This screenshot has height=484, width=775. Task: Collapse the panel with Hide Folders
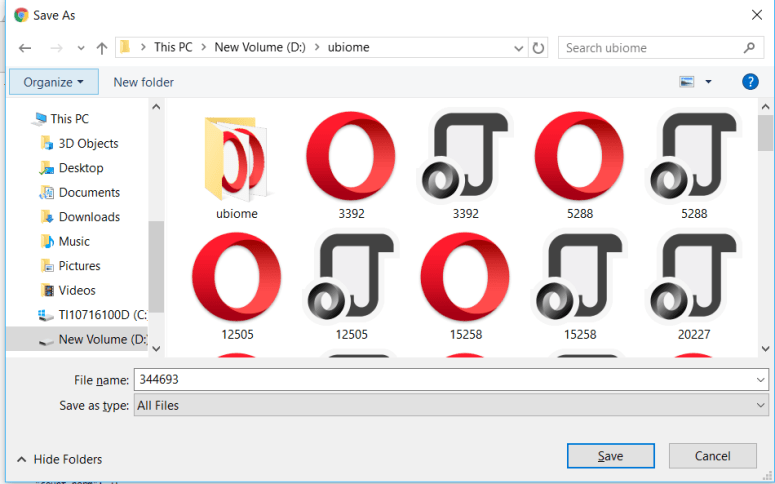click(60, 459)
